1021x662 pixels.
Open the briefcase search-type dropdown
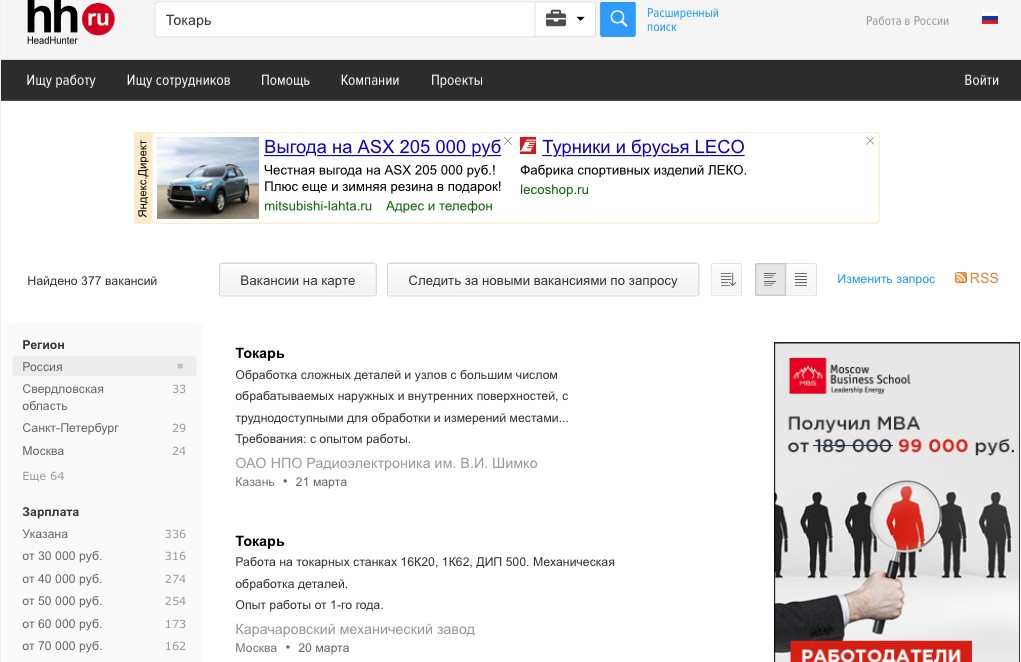click(565, 19)
